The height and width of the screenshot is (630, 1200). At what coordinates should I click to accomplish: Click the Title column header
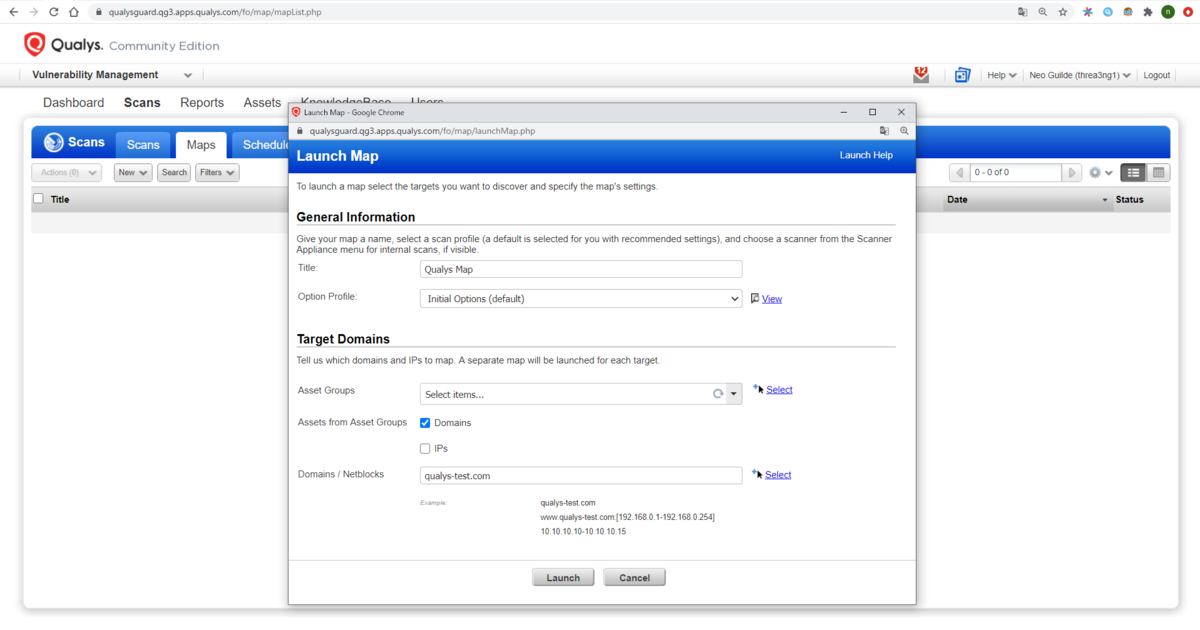[x=60, y=199]
